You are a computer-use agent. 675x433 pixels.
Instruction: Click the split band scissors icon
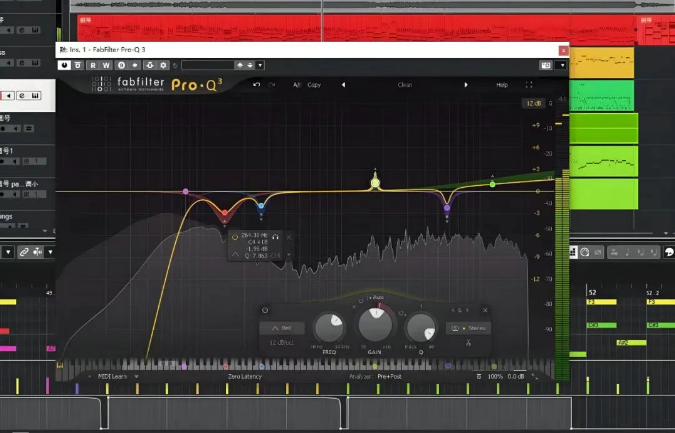[x=468, y=343]
